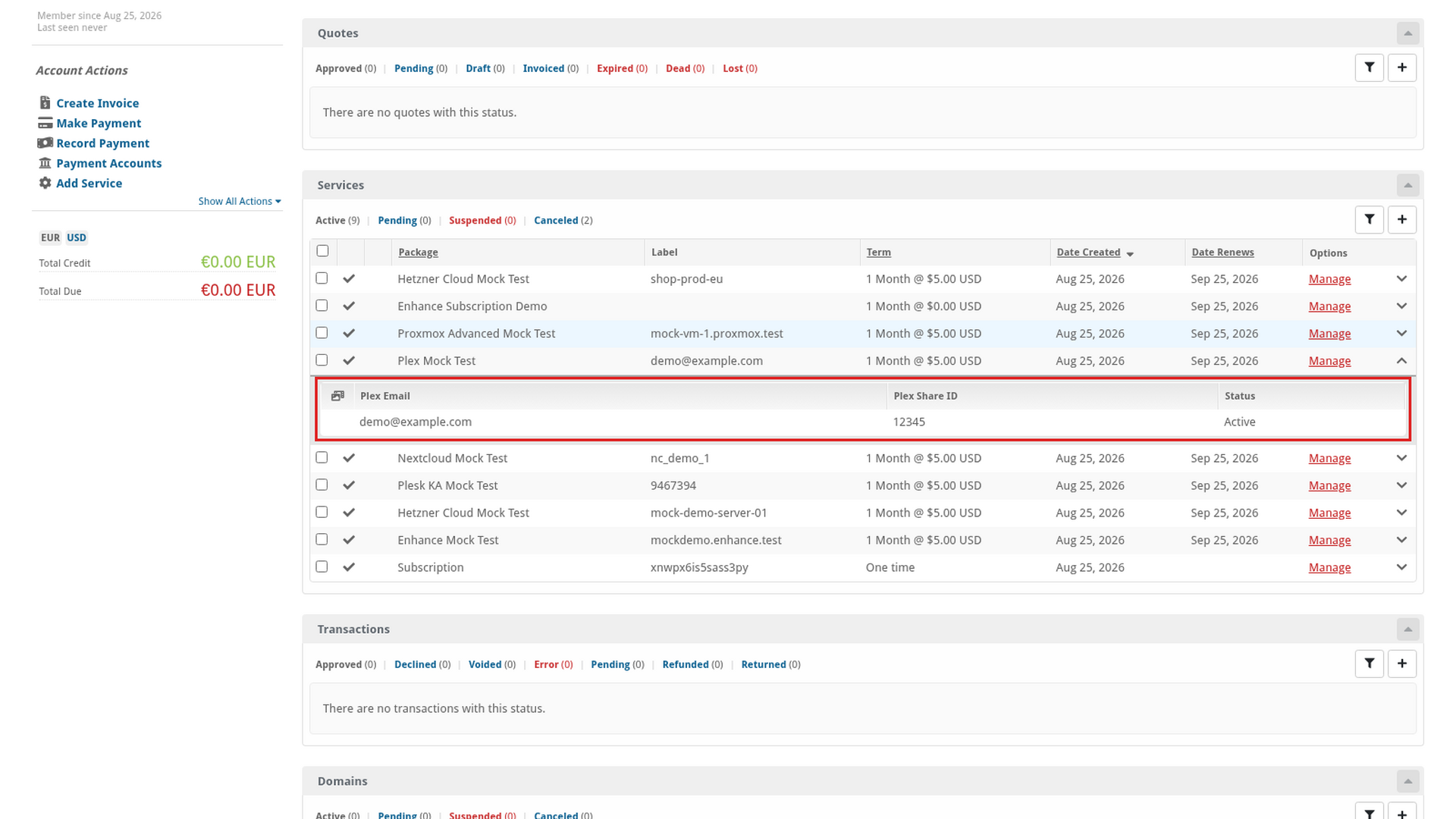Open Manage for Nextcloud Mock Test
Screen dimensions: 1456x819
pos(1329,458)
